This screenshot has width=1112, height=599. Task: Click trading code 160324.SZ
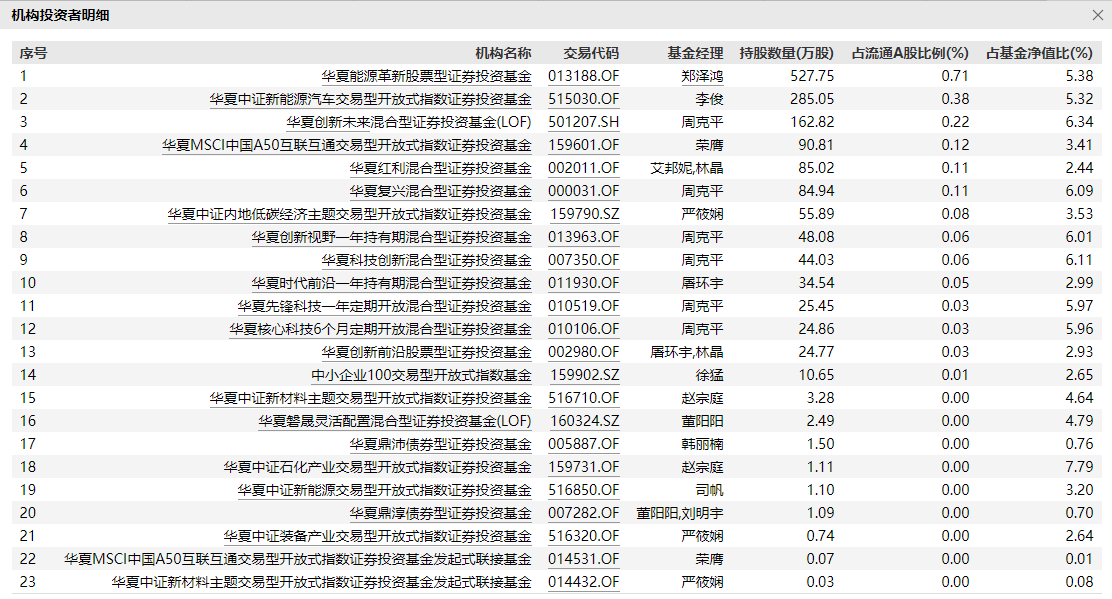[584, 421]
